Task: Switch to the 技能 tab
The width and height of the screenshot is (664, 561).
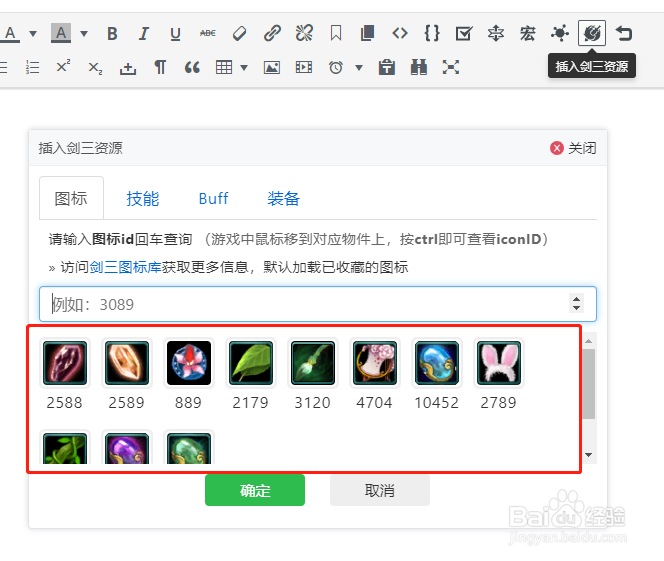Action: coord(143,198)
